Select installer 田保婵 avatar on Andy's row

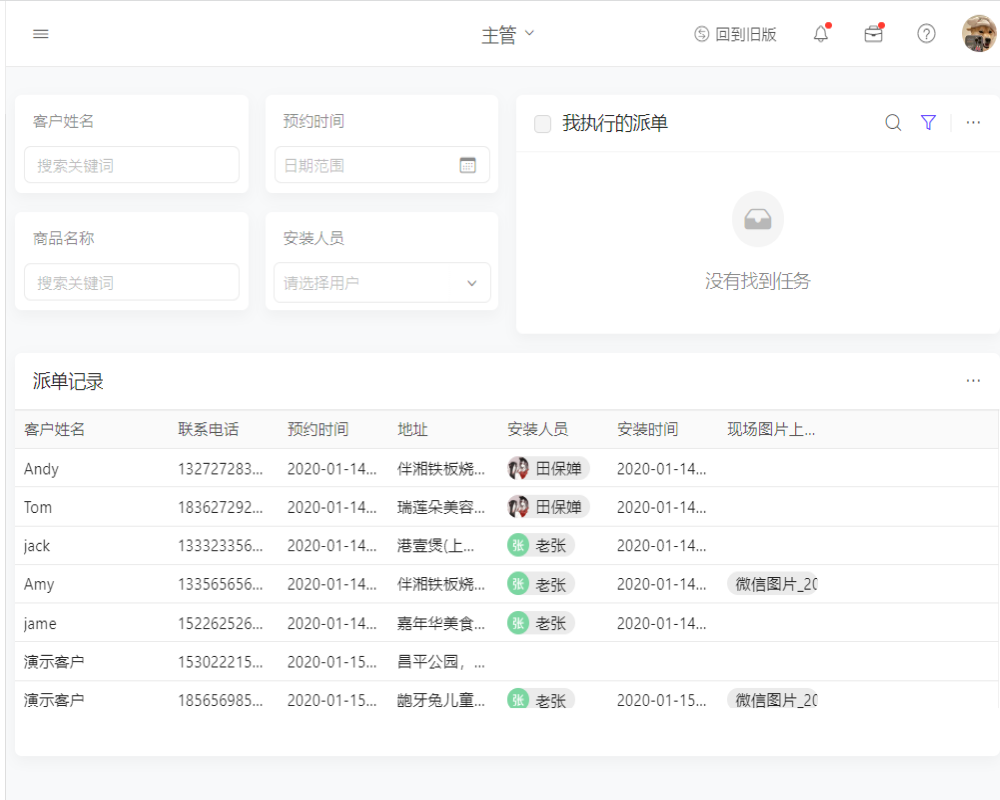click(x=520, y=468)
